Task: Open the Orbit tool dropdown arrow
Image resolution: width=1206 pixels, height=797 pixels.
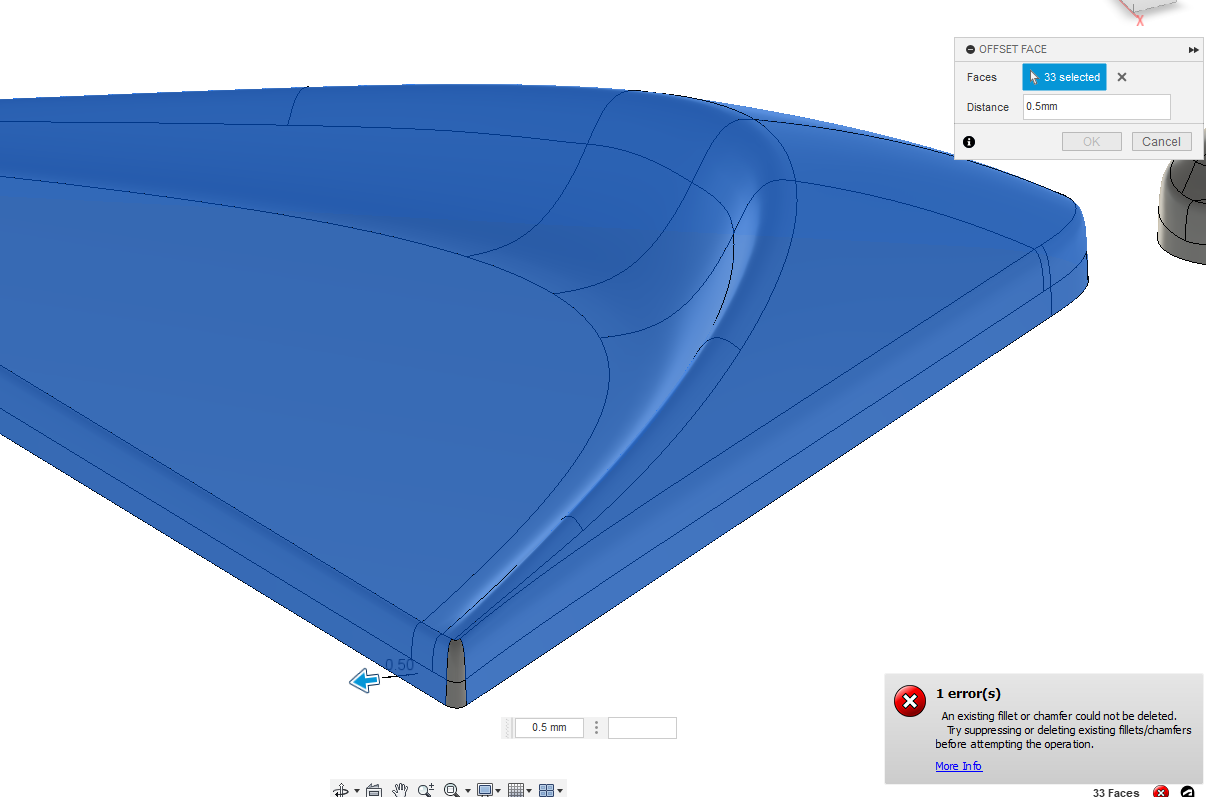Action: (356, 789)
